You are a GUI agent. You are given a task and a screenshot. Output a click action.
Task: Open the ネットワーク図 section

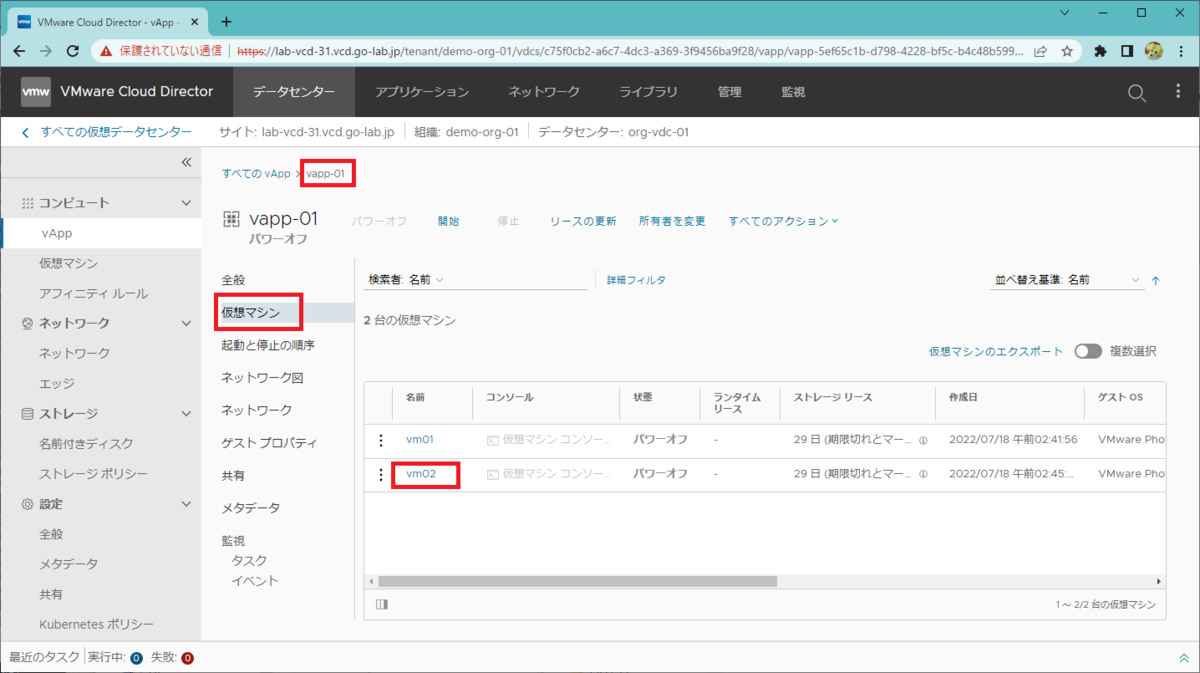tap(262, 378)
